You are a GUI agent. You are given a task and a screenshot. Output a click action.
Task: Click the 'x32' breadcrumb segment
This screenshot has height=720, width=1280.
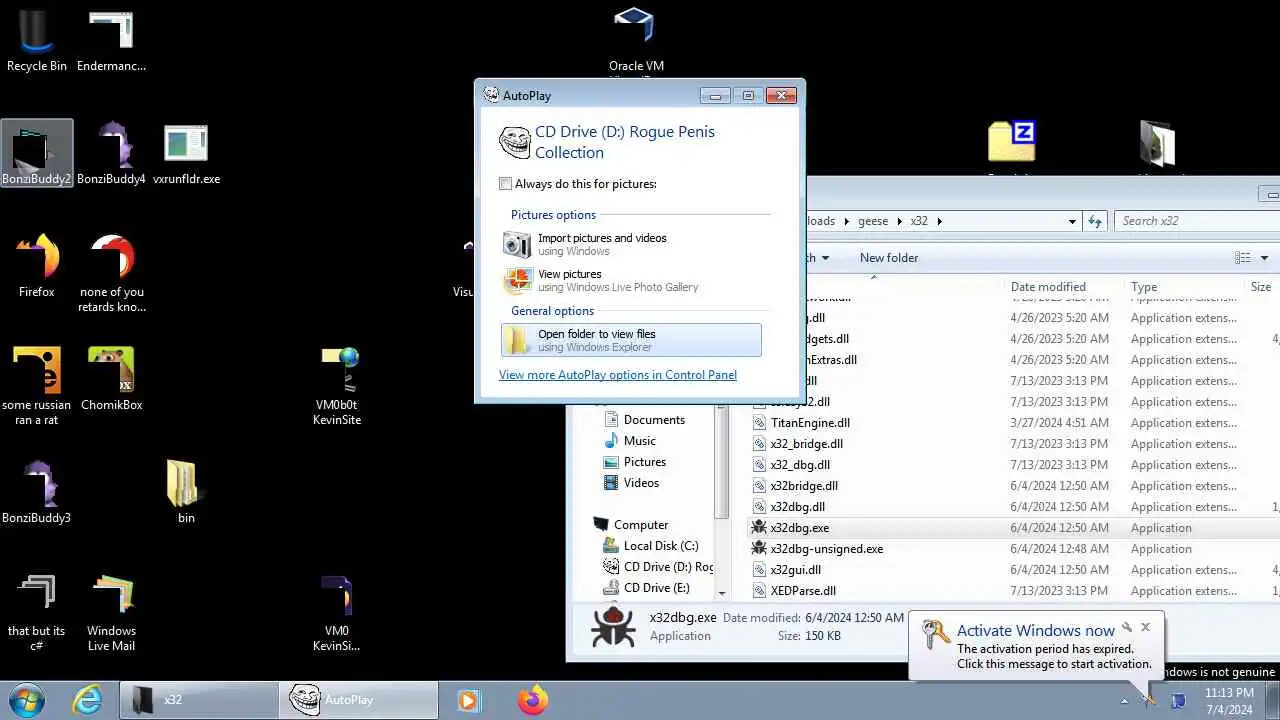[920, 221]
